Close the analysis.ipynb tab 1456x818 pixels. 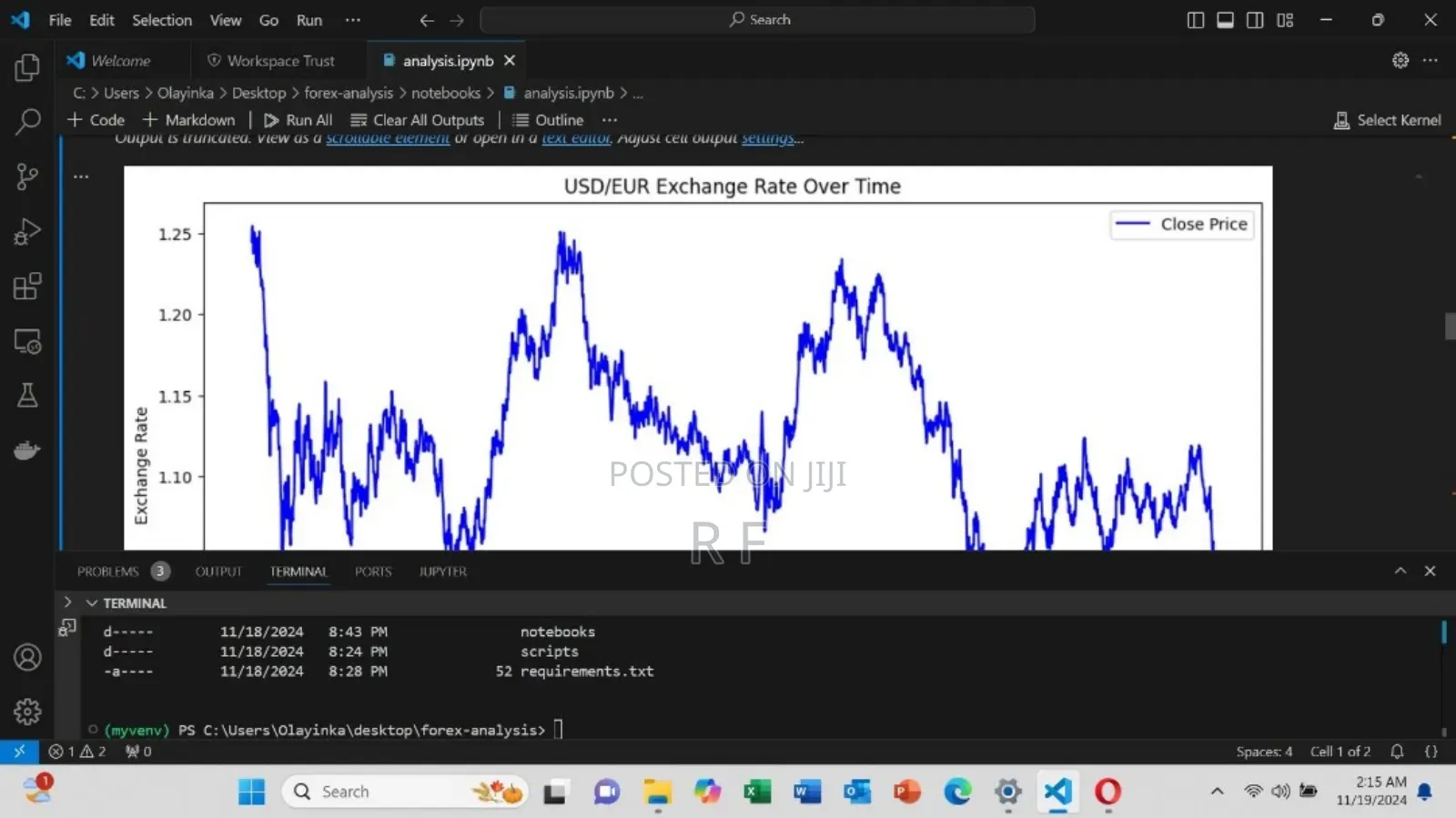coord(510,60)
